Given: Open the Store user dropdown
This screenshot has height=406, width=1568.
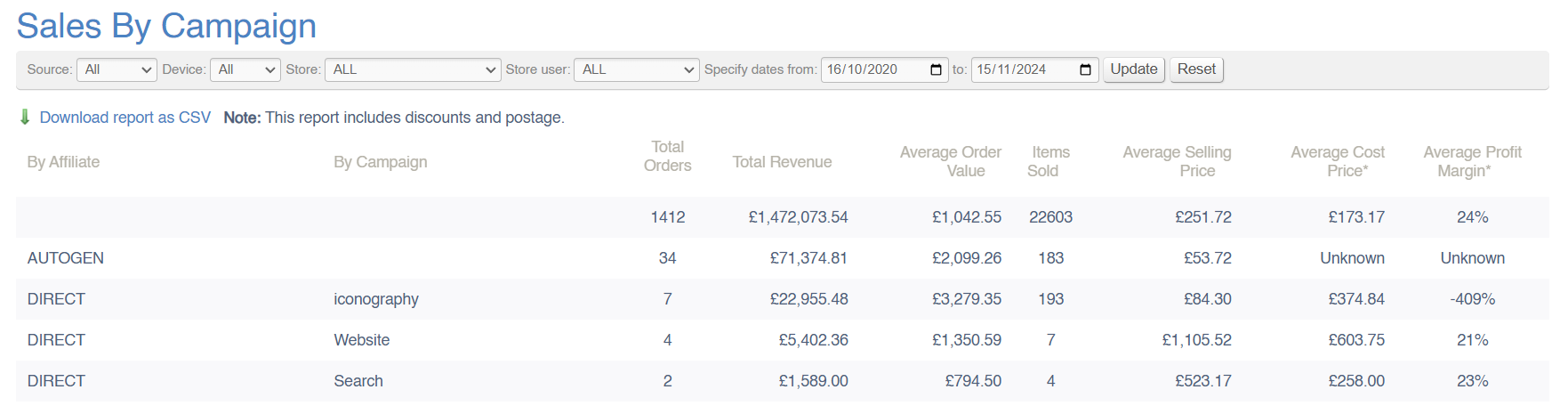Looking at the screenshot, I should click(x=637, y=69).
